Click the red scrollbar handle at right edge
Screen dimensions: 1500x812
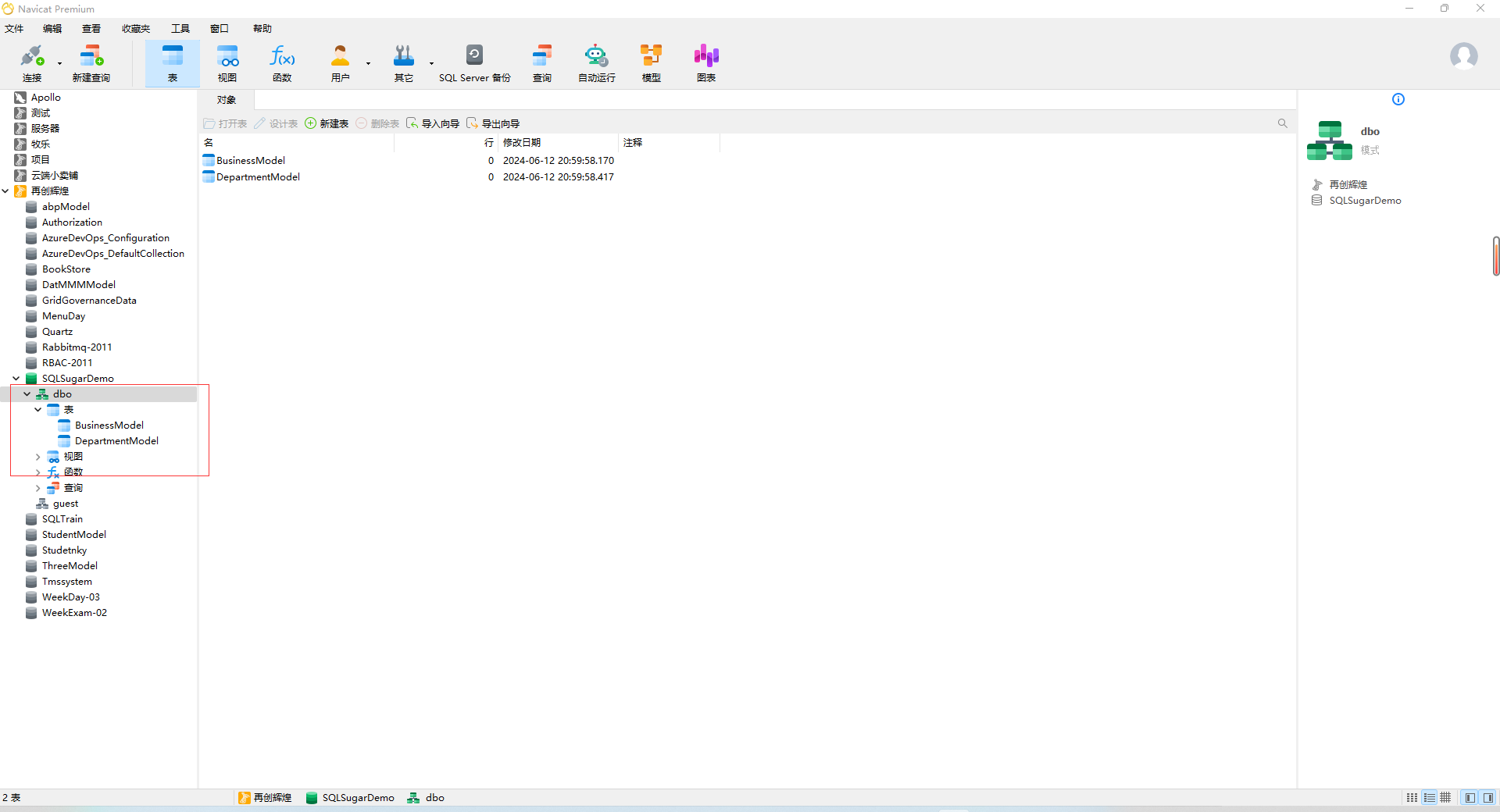point(1496,256)
